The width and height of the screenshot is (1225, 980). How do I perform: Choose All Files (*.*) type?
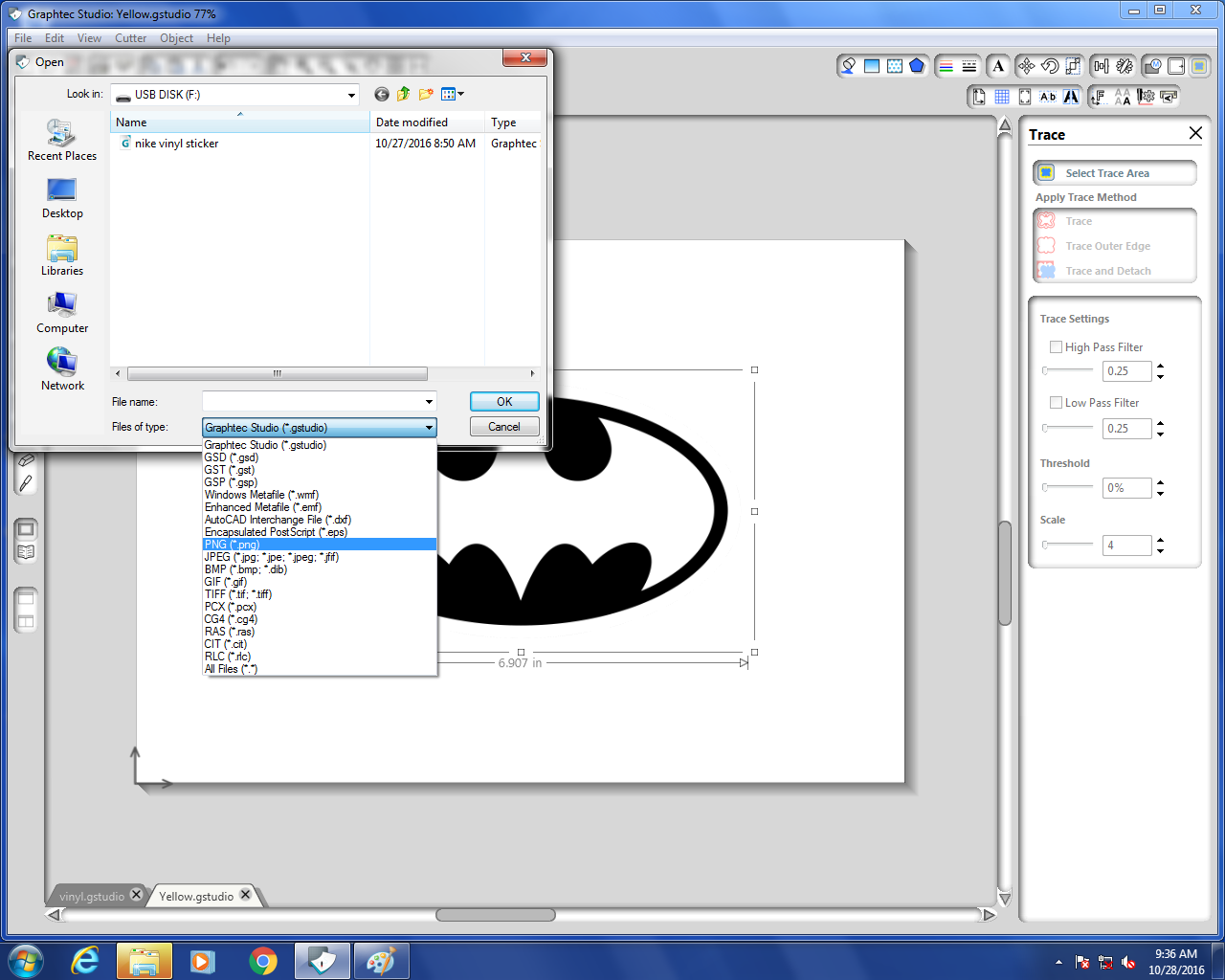point(320,669)
